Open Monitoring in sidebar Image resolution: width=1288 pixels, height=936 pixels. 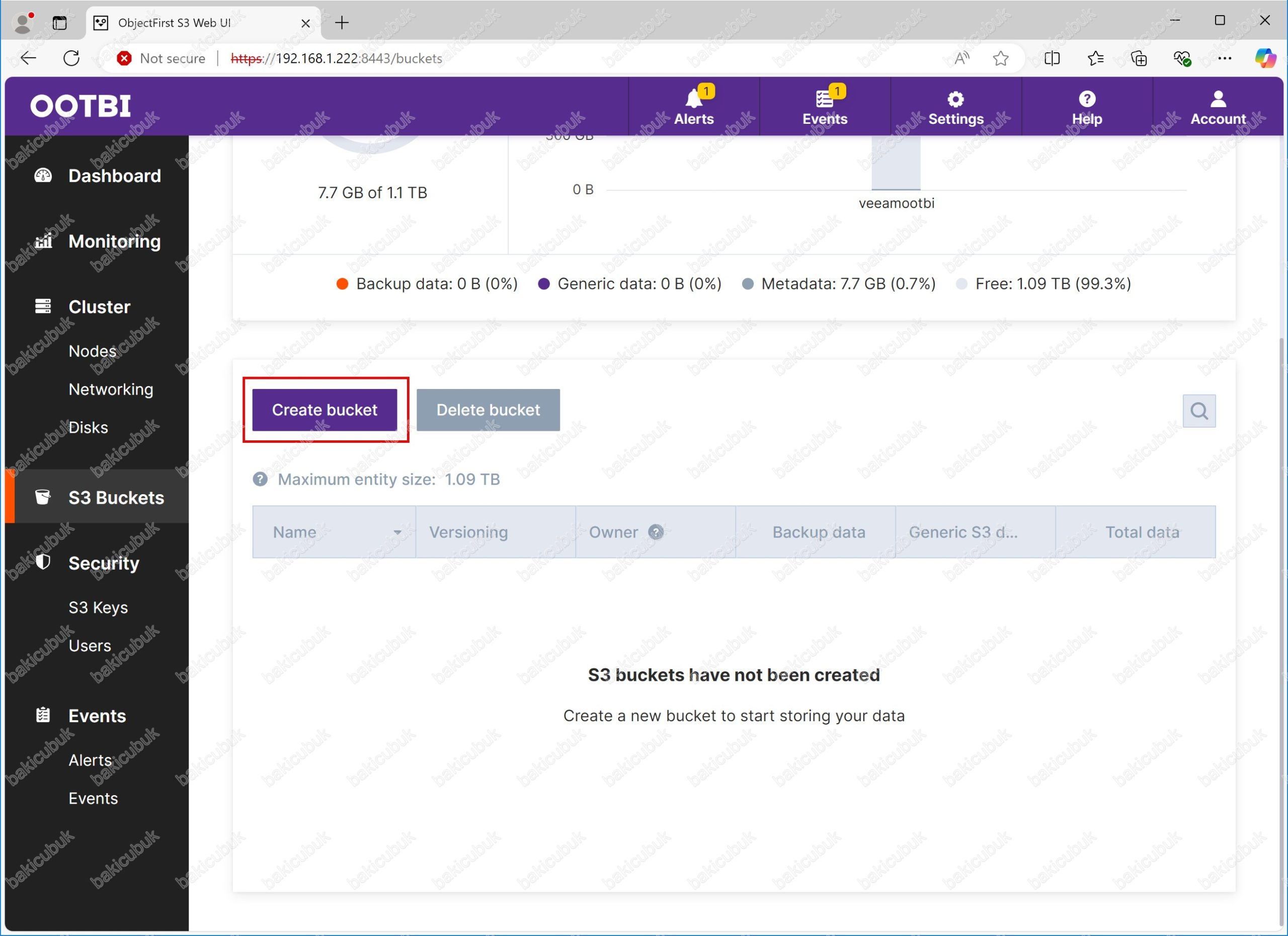click(97, 242)
